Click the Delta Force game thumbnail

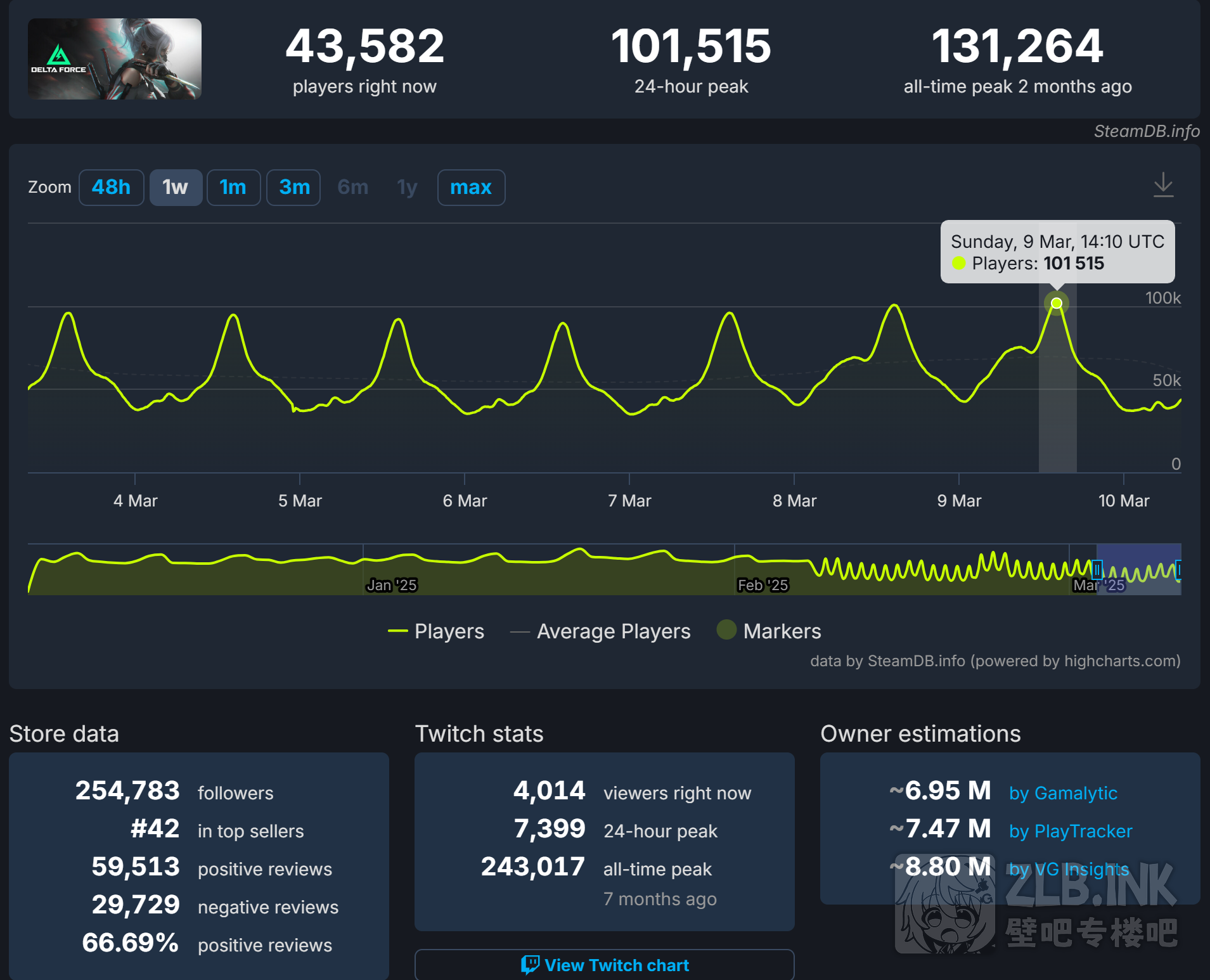point(115,59)
